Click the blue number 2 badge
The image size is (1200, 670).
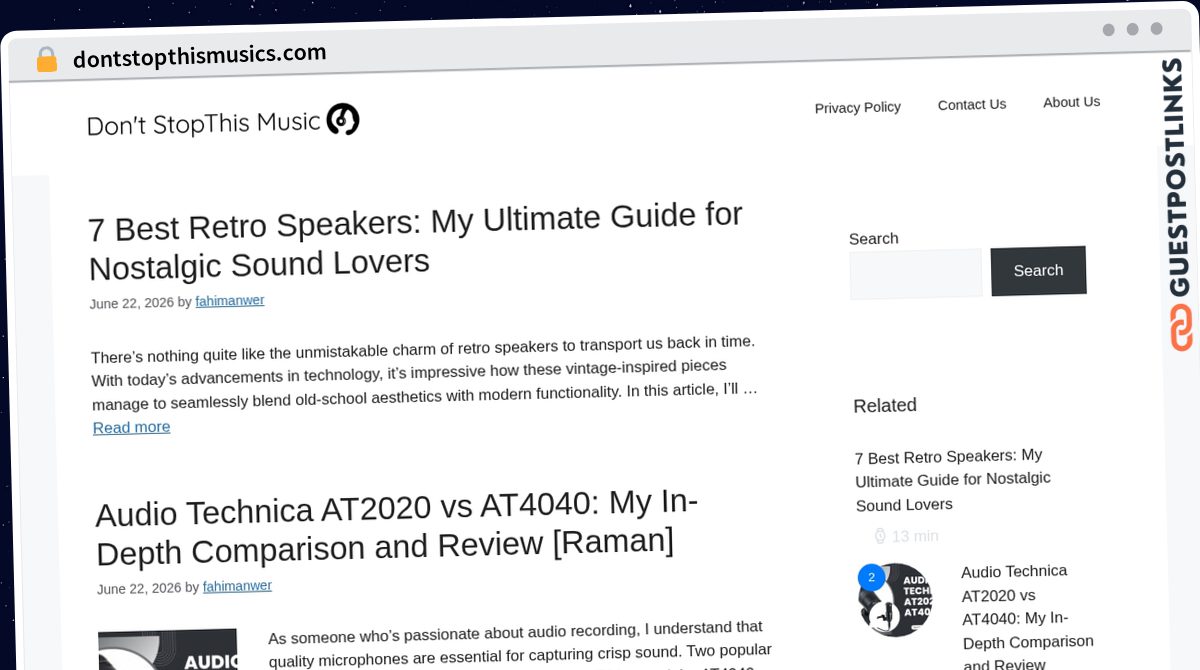(871, 578)
